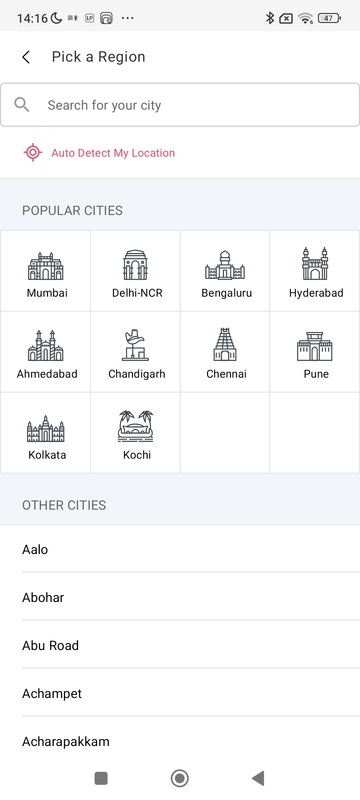Pick the Pune city icon
360x800 pixels.
(x=315, y=346)
